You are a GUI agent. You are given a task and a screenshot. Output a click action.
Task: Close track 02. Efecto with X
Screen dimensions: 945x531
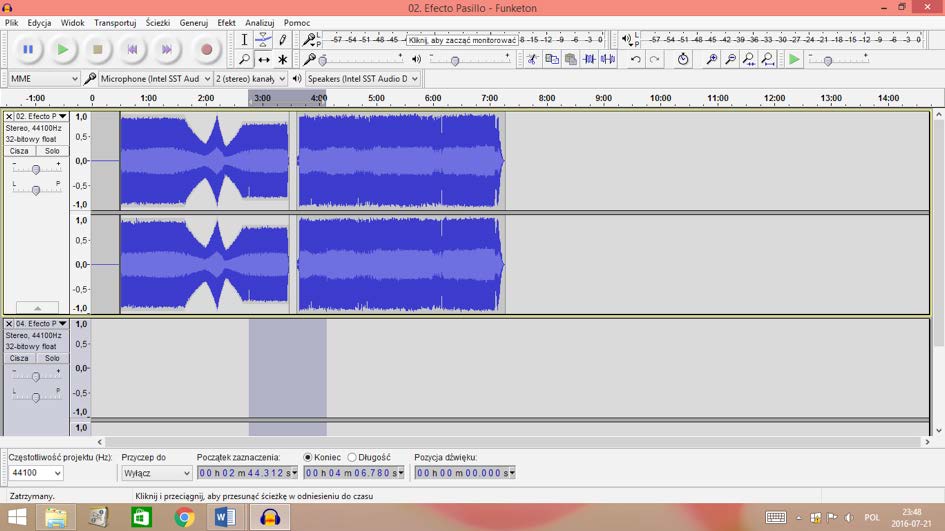tap(9, 116)
